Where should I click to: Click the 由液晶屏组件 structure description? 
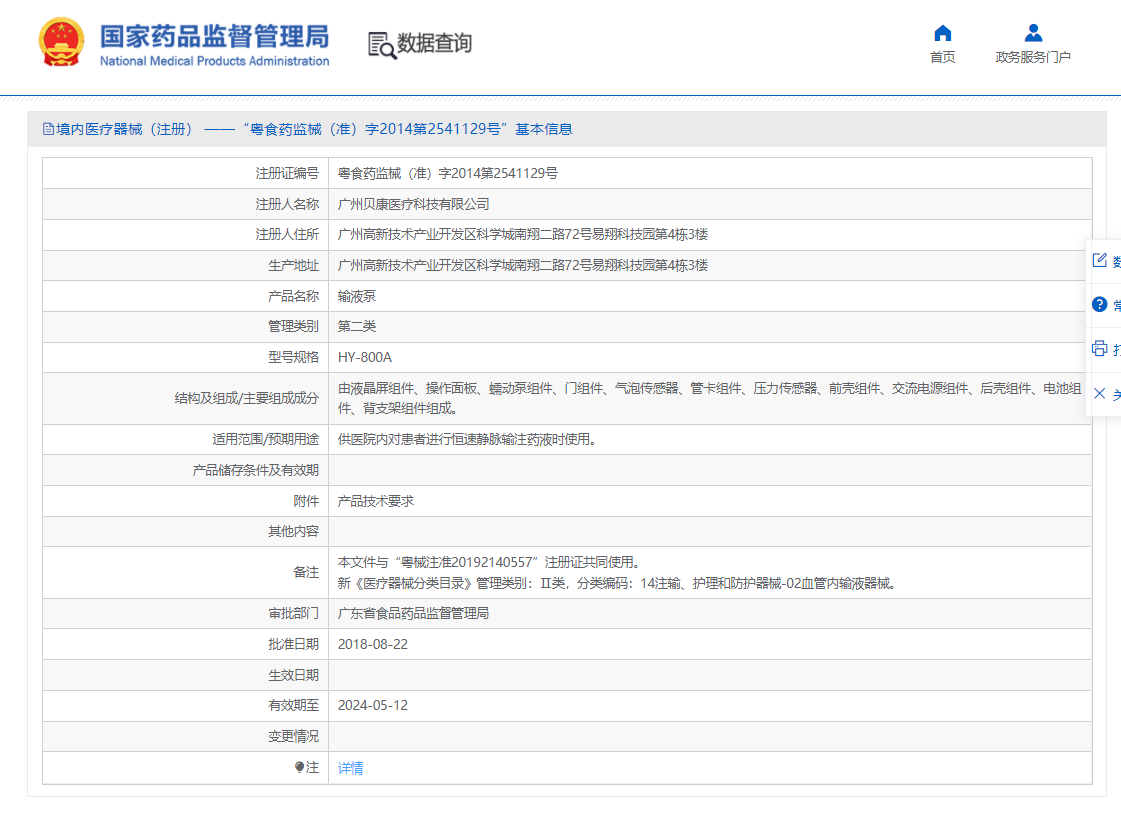click(709, 398)
